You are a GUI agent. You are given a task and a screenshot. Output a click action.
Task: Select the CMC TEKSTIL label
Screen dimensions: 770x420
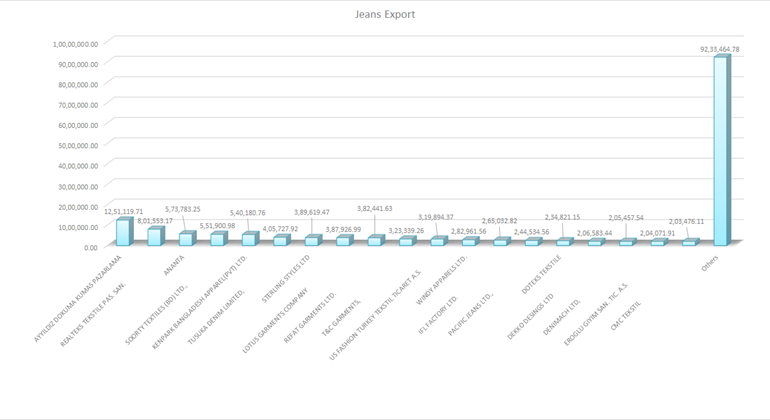coord(626,316)
